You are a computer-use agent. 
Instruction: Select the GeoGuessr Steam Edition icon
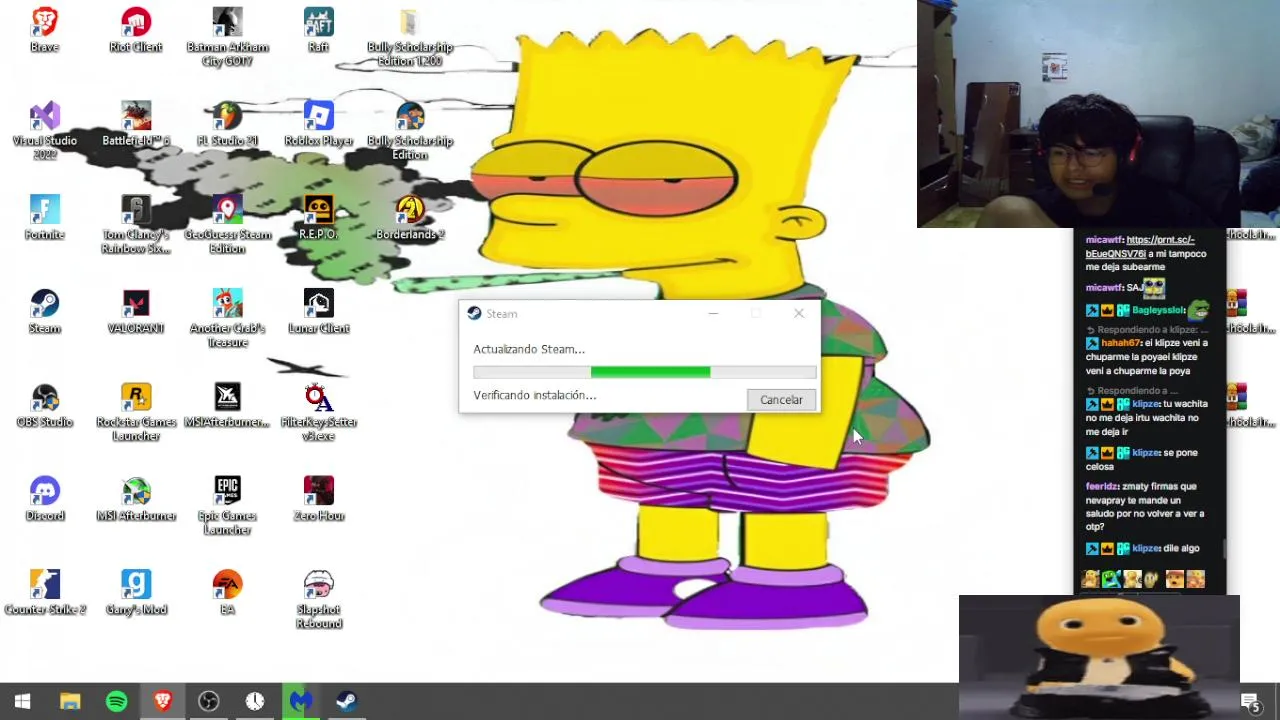pyautogui.click(x=227, y=225)
